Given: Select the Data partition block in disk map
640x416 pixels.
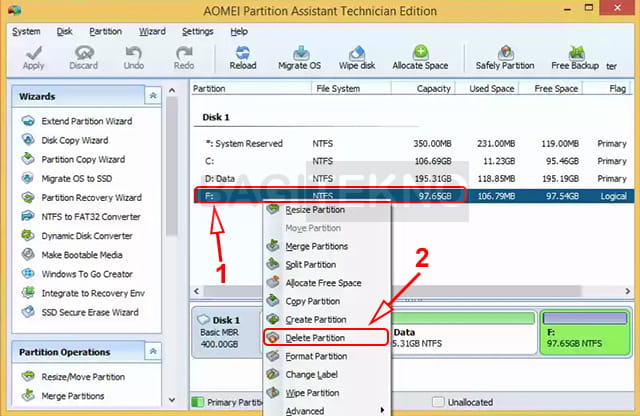Looking at the screenshot, I should pos(464,332).
